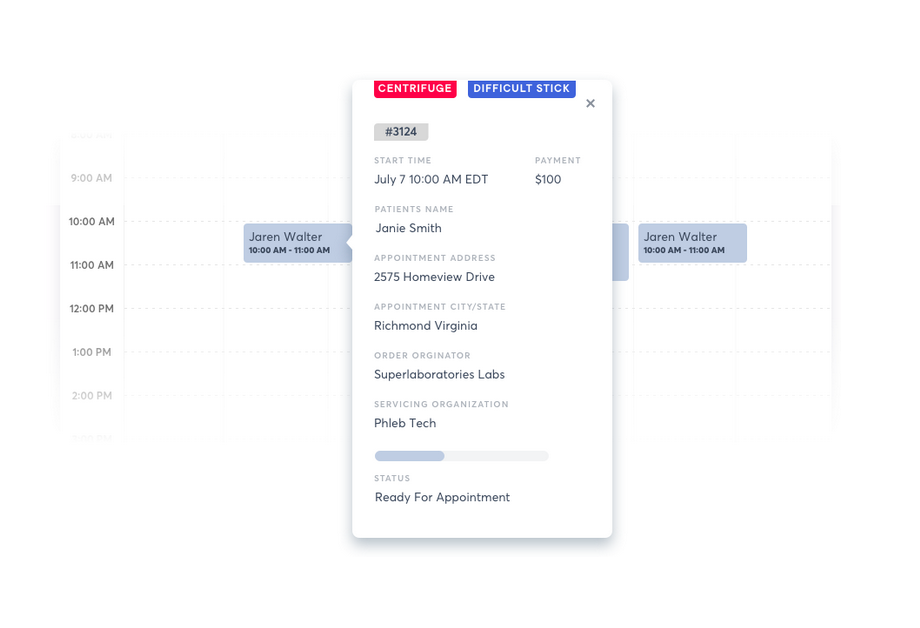The height and width of the screenshot is (628, 920).
Task: Click the Ready For Appointment status
Action: 442,497
